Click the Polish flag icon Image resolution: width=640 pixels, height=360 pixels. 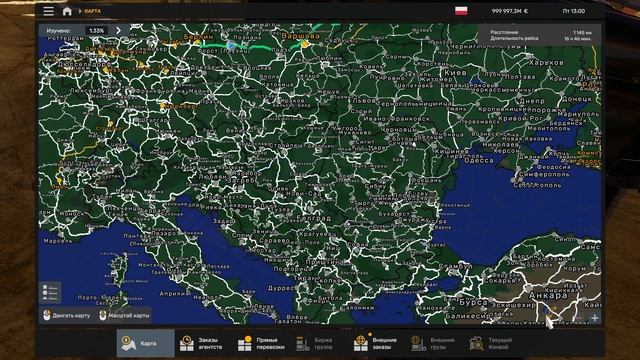point(461,11)
